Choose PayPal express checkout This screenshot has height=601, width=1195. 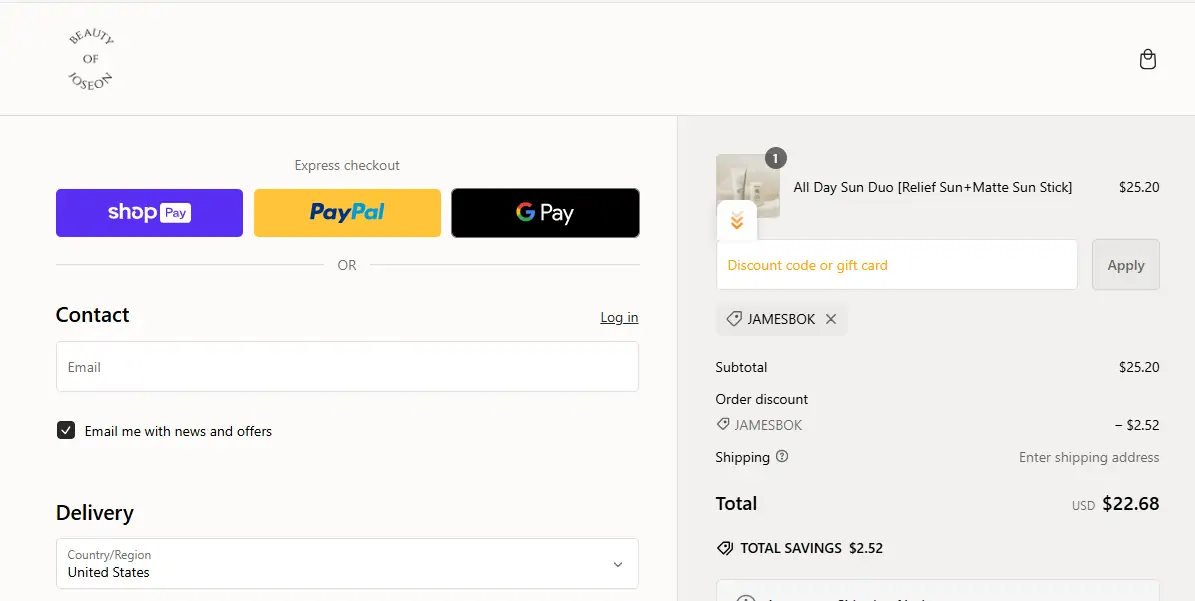[347, 213]
